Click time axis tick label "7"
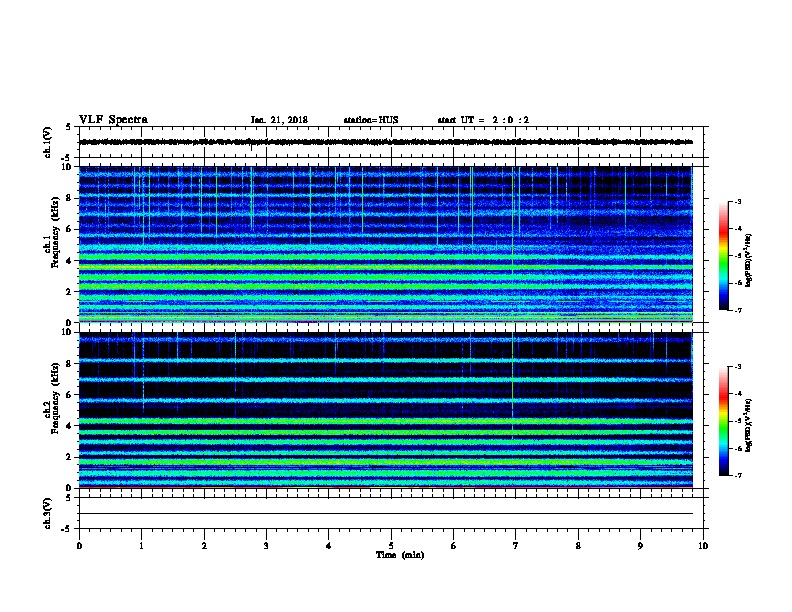Screen dimensions: 792x612 [516, 545]
